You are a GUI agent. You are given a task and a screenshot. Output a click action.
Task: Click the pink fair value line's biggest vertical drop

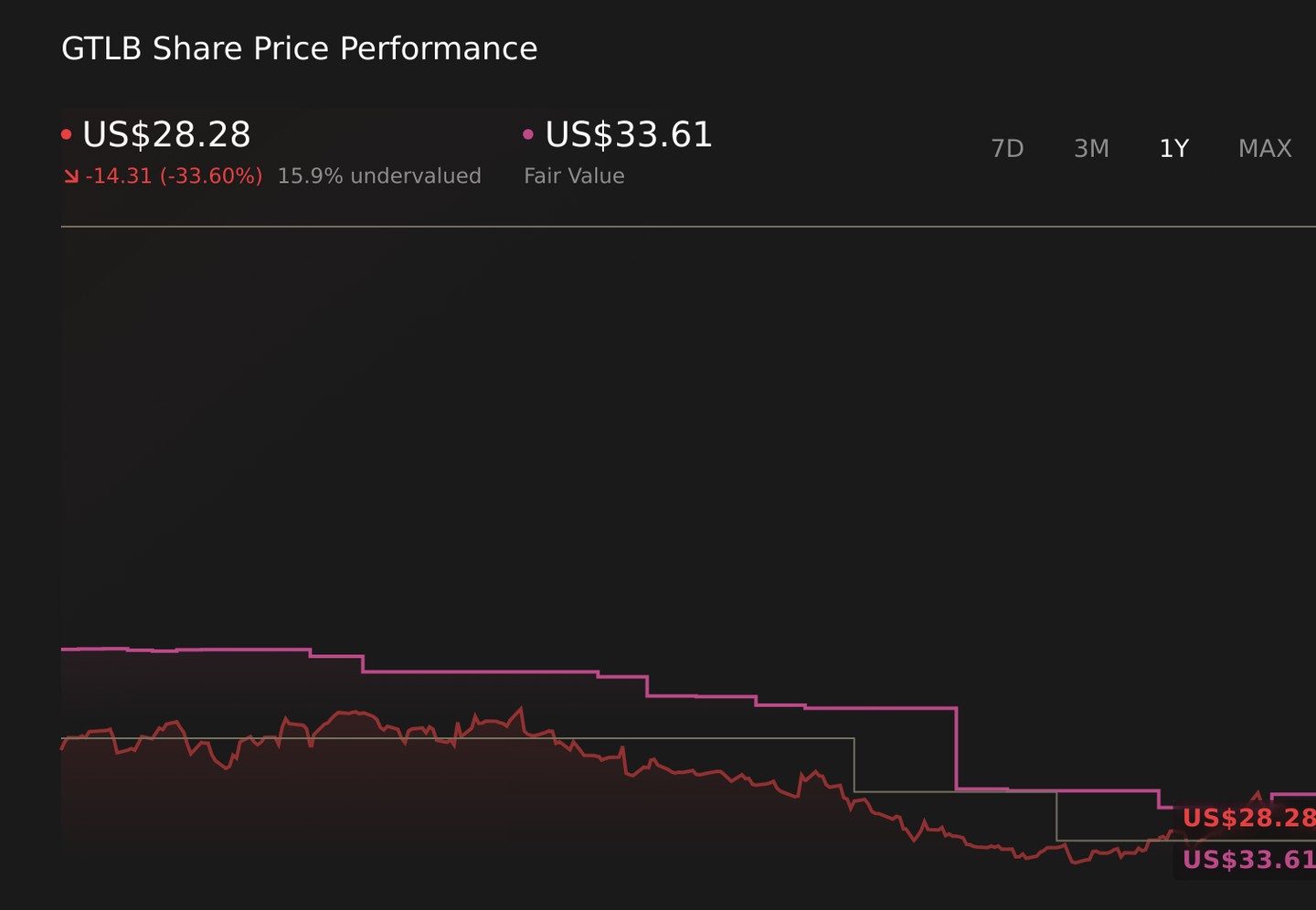coord(956,748)
